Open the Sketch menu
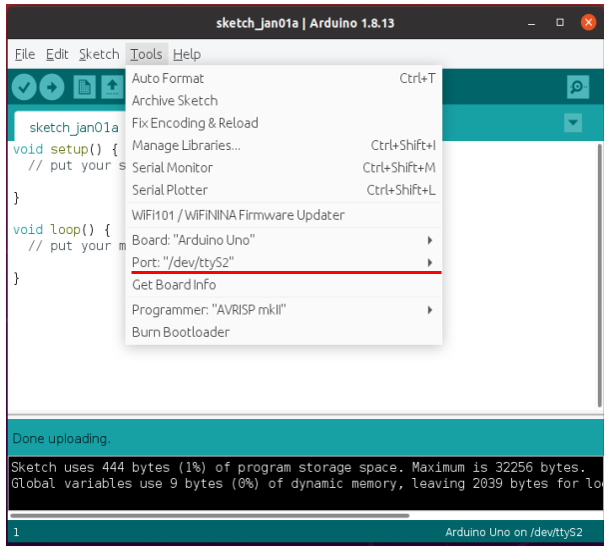608x550 pixels. [99, 54]
